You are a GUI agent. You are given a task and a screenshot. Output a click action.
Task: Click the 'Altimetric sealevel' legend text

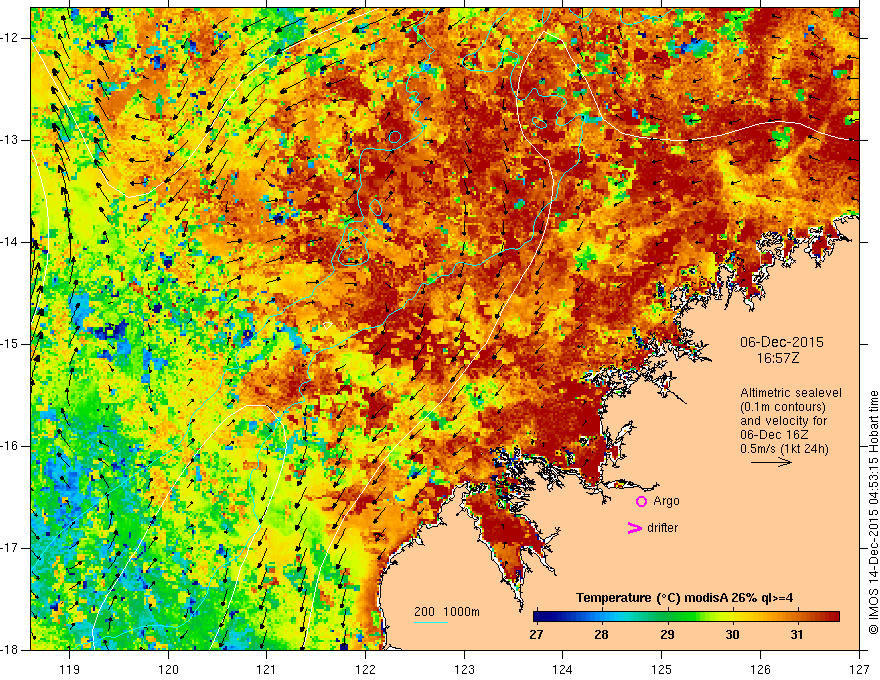(x=791, y=393)
